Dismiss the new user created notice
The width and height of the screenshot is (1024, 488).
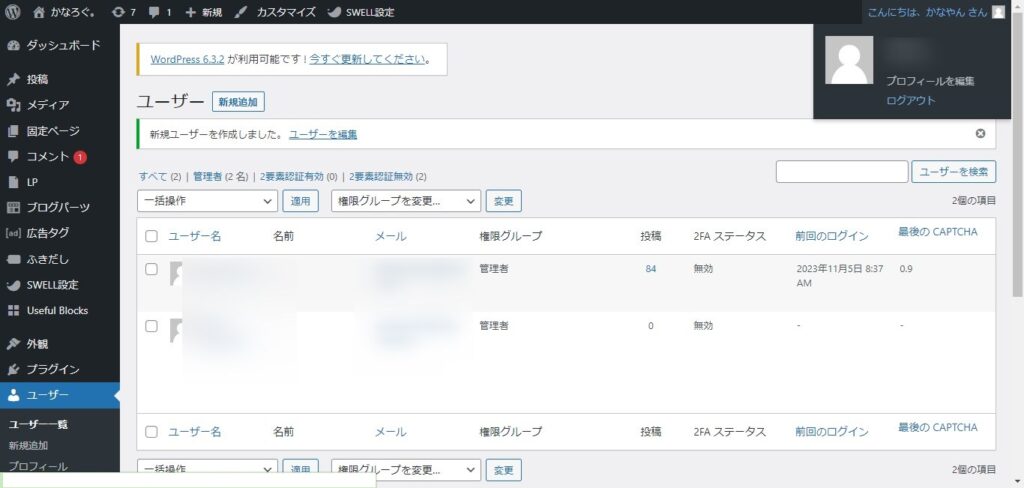coord(980,133)
